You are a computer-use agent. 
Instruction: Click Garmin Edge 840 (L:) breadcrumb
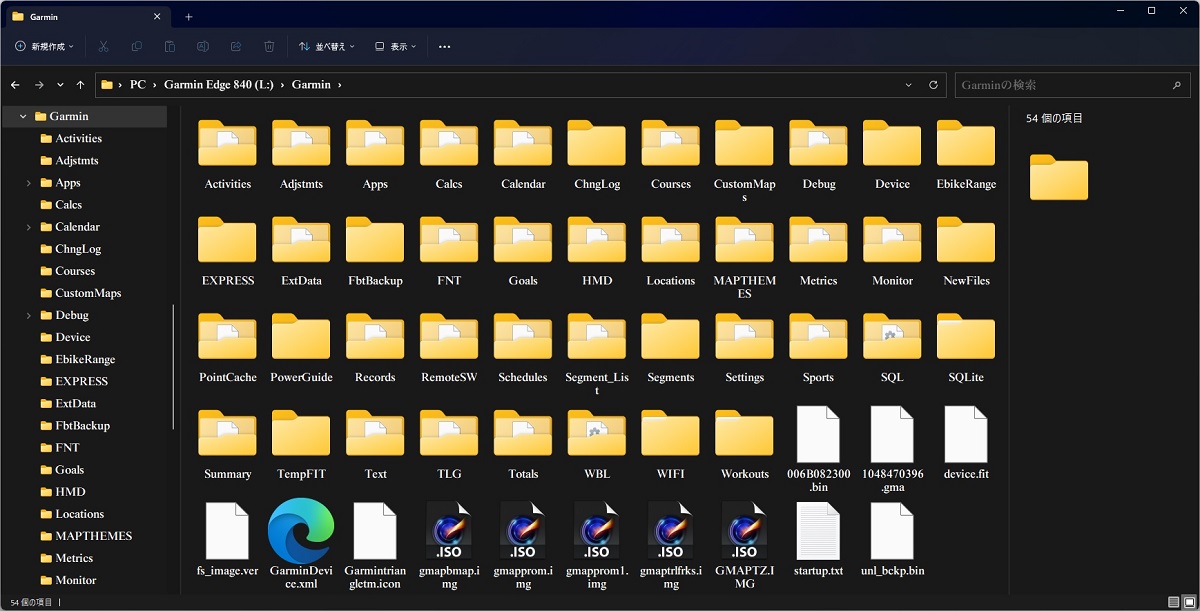pyautogui.click(x=219, y=85)
